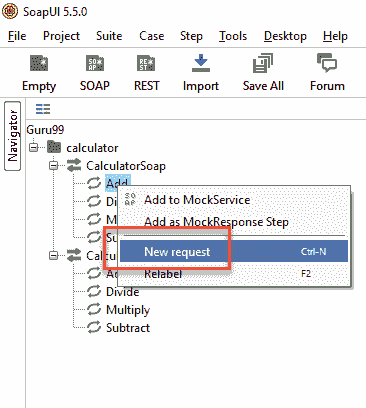The image size is (366, 408).
Task: Select the Divide operation tree item
Action: tap(122, 292)
